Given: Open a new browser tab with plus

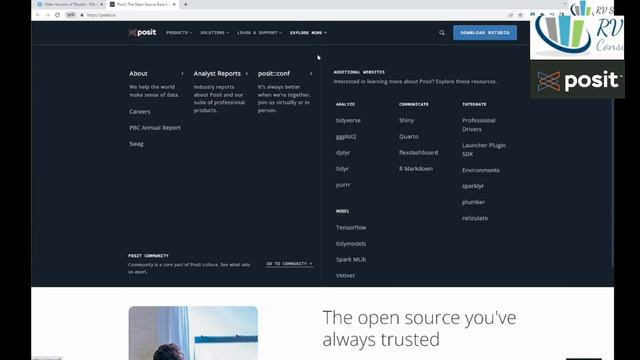Looking at the screenshot, I should 186,4.
